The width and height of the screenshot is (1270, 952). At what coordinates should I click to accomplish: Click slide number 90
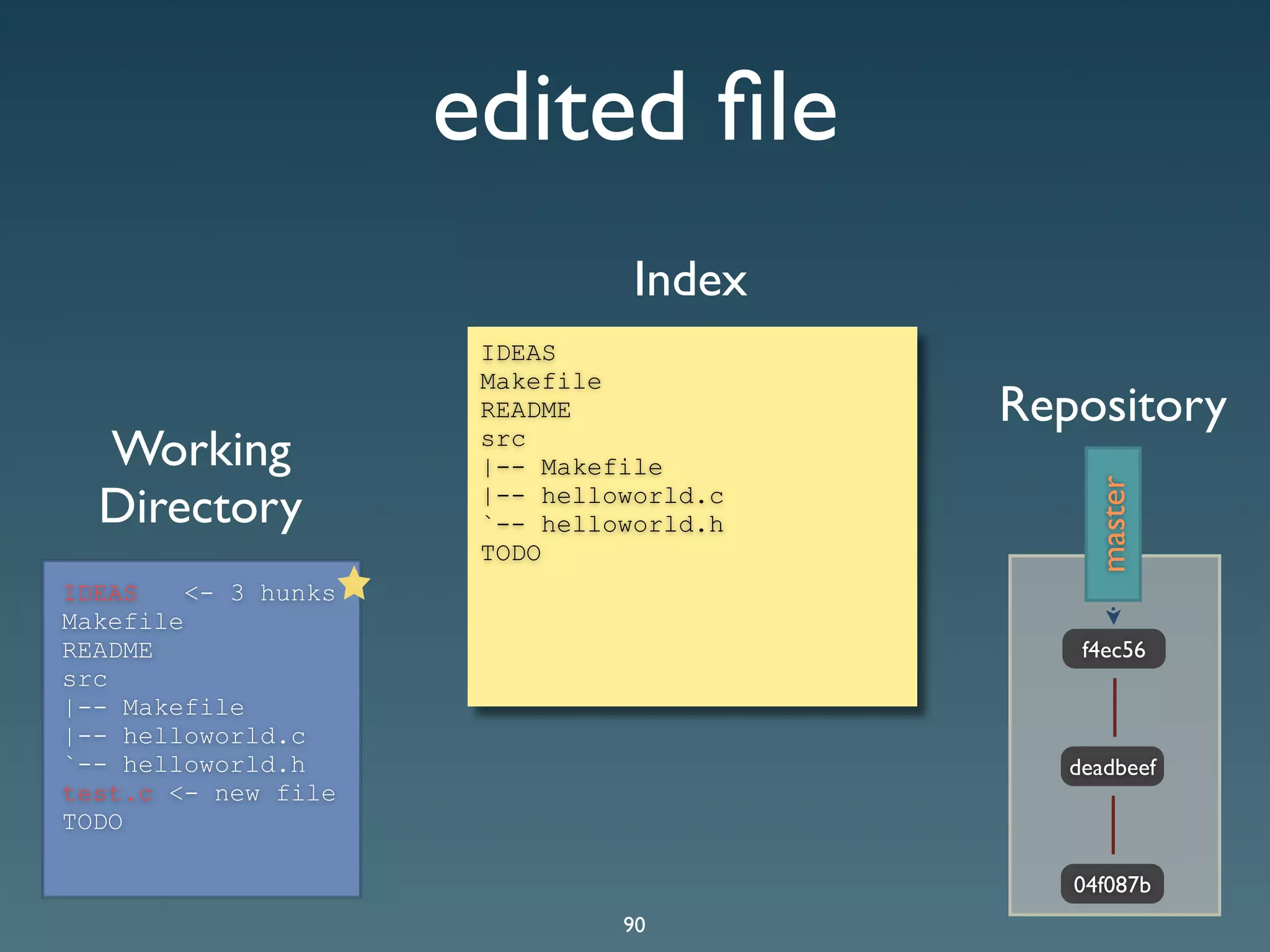click(634, 924)
